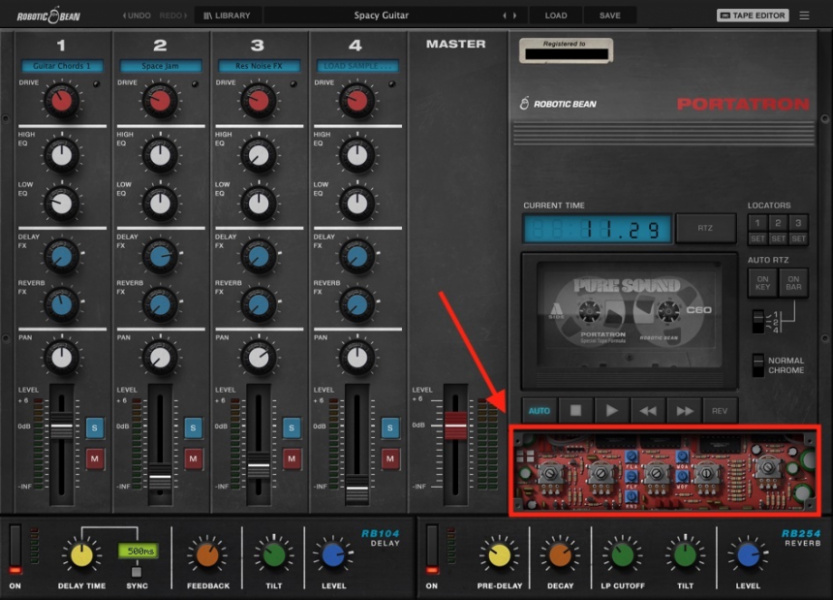Image resolution: width=833 pixels, height=600 pixels.
Task: Click the RTZ return-to-zero button
Action: (706, 228)
